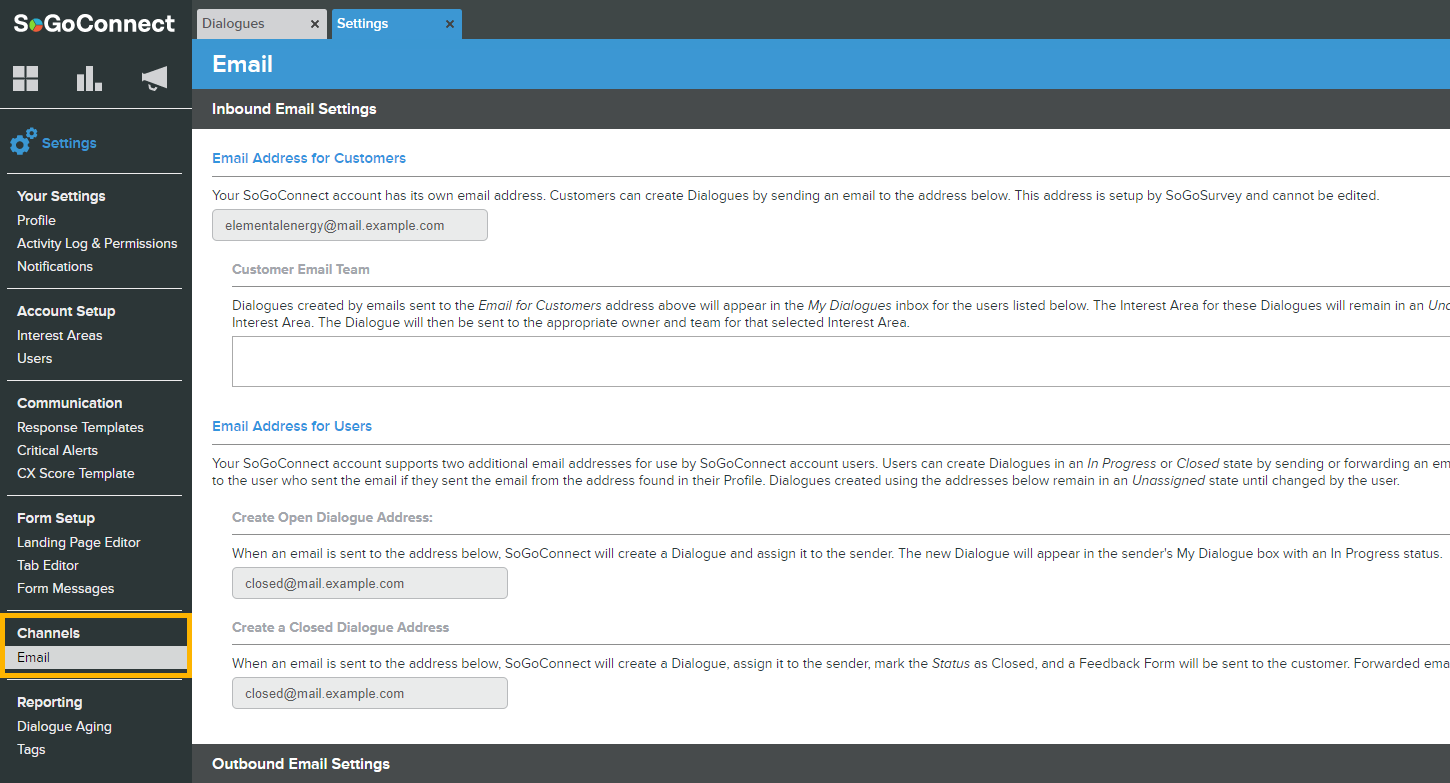Click the Account Setup section heading

[x=66, y=311]
